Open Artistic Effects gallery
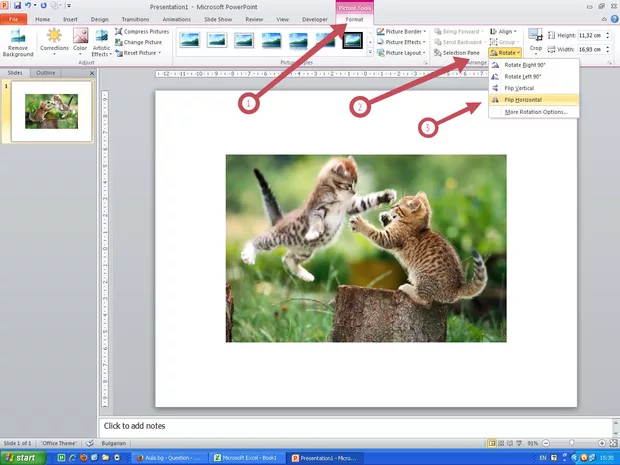Image resolution: width=620 pixels, height=465 pixels. [101, 42]
